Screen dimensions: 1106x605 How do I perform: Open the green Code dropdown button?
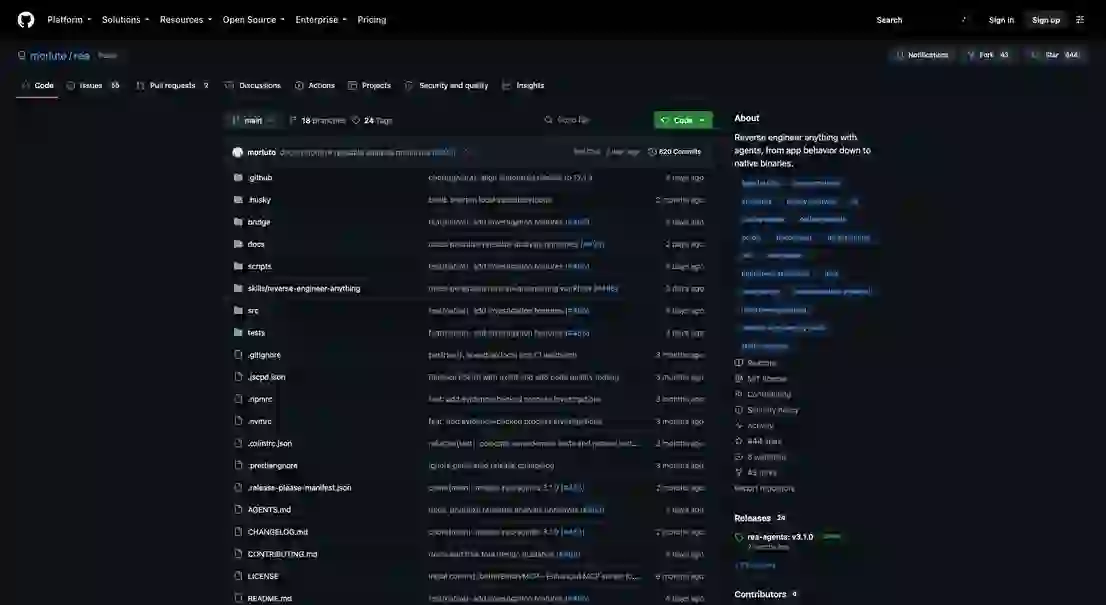pyautogui.click(x=683, y=120)
